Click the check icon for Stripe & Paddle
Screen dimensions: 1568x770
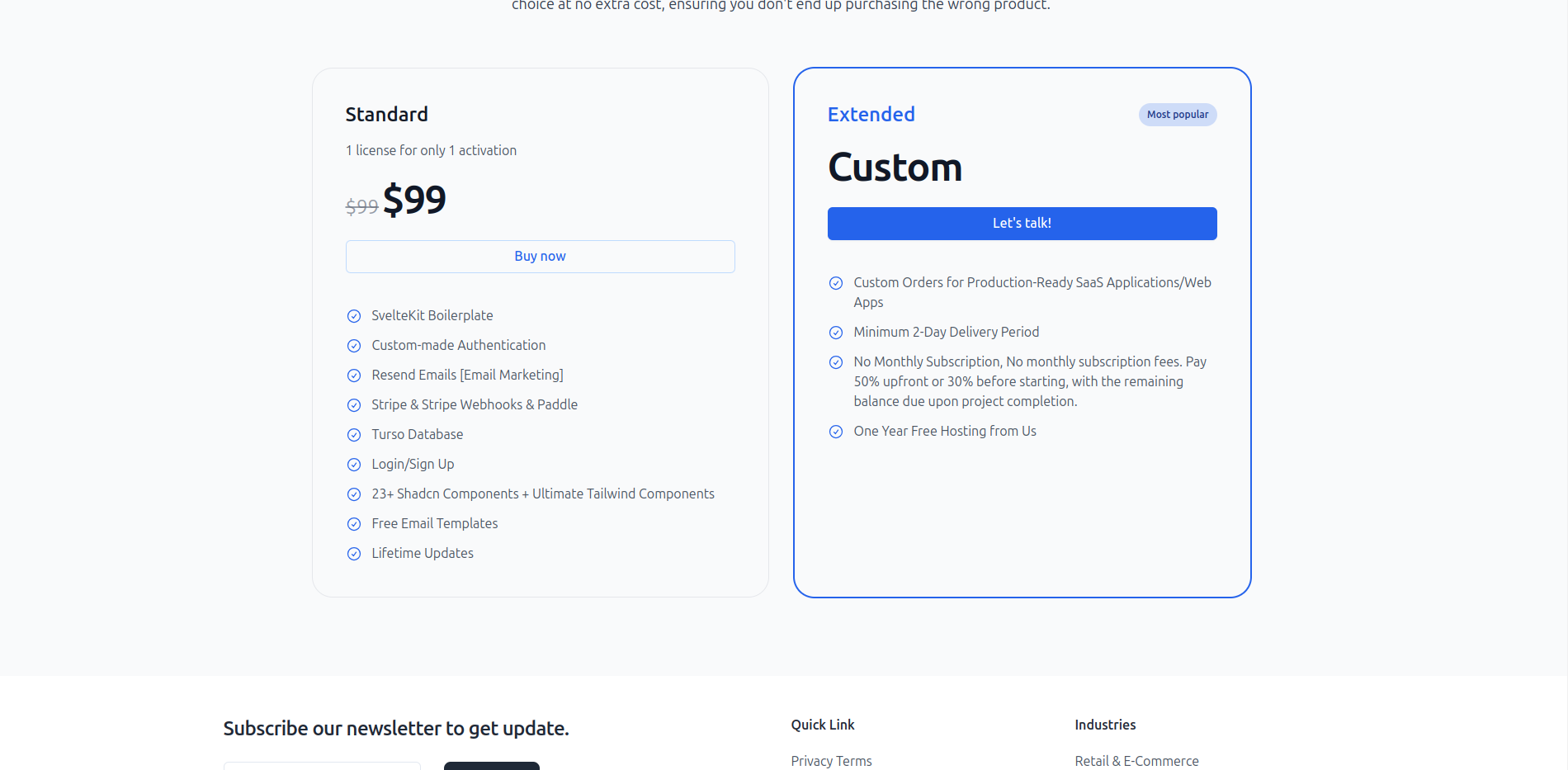[354, 405]
